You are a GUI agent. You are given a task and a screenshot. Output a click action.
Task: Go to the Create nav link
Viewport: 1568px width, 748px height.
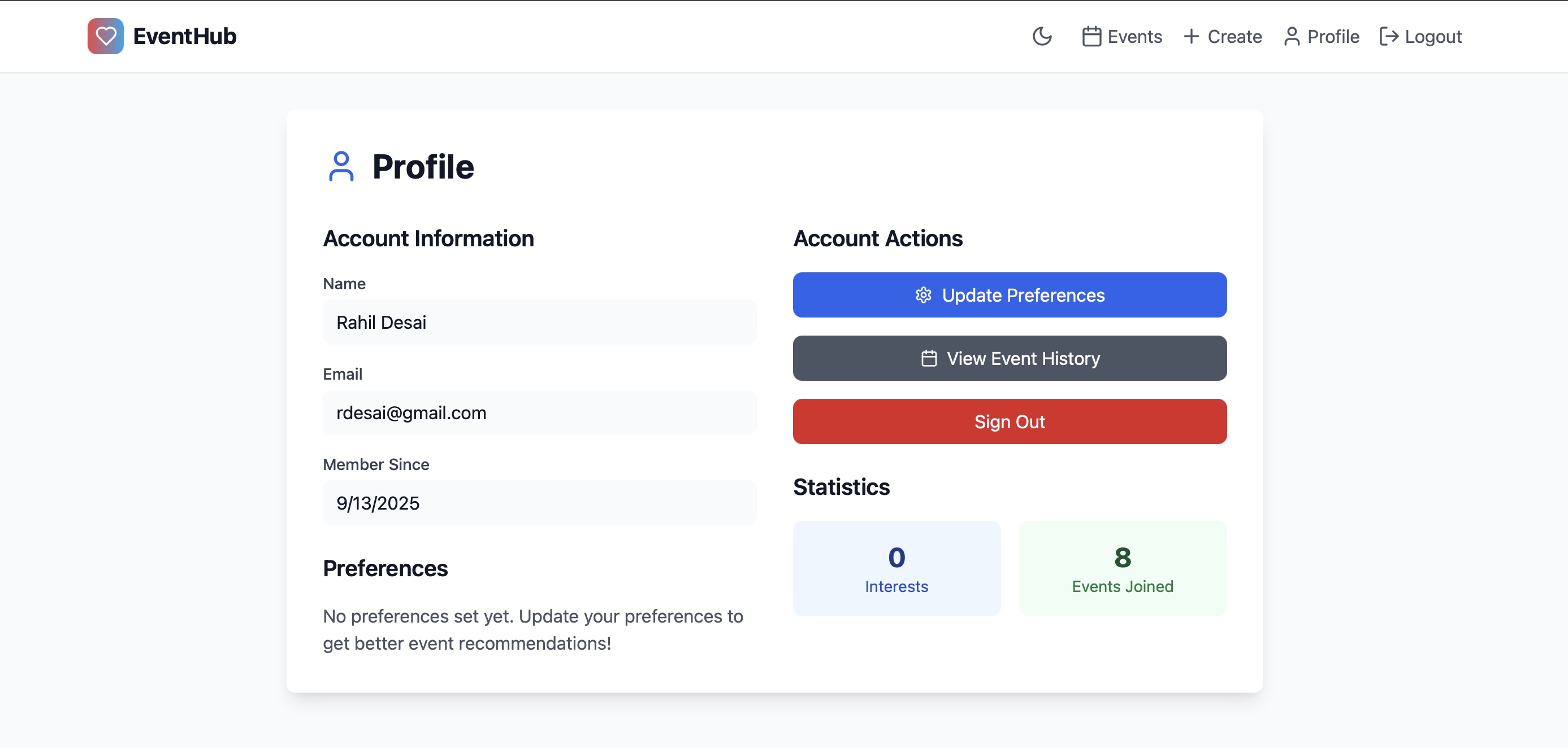pyautogui.click(x=1235, y=37)
